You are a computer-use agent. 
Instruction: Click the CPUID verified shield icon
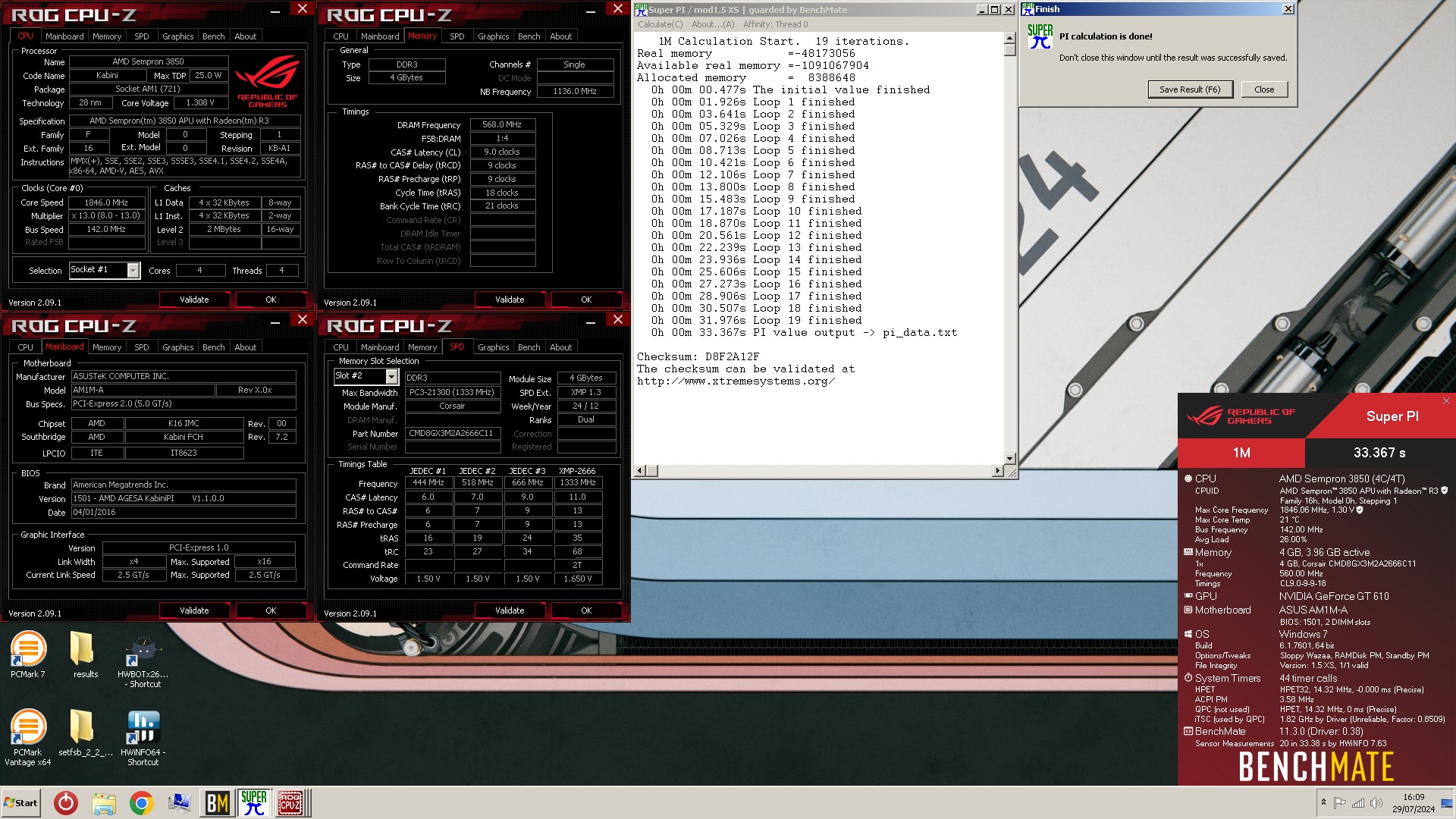click(x=1444, y=491)
